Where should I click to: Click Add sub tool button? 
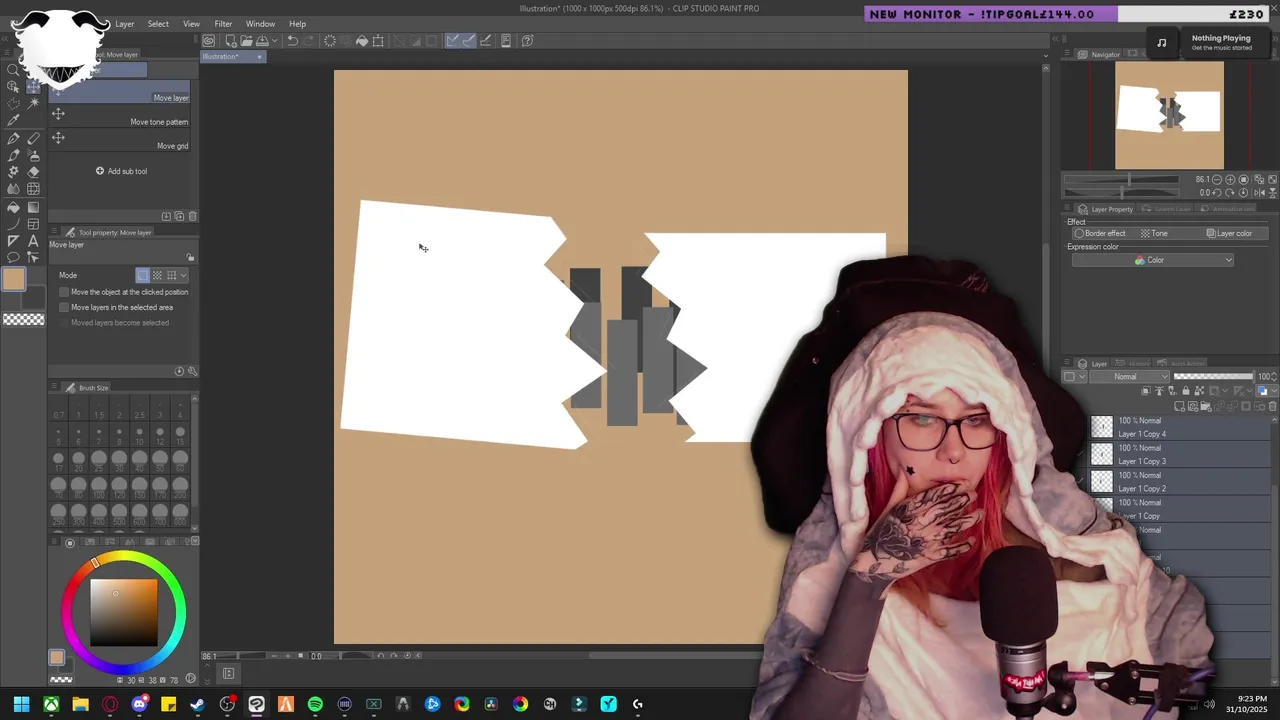(x=121, y=171)
